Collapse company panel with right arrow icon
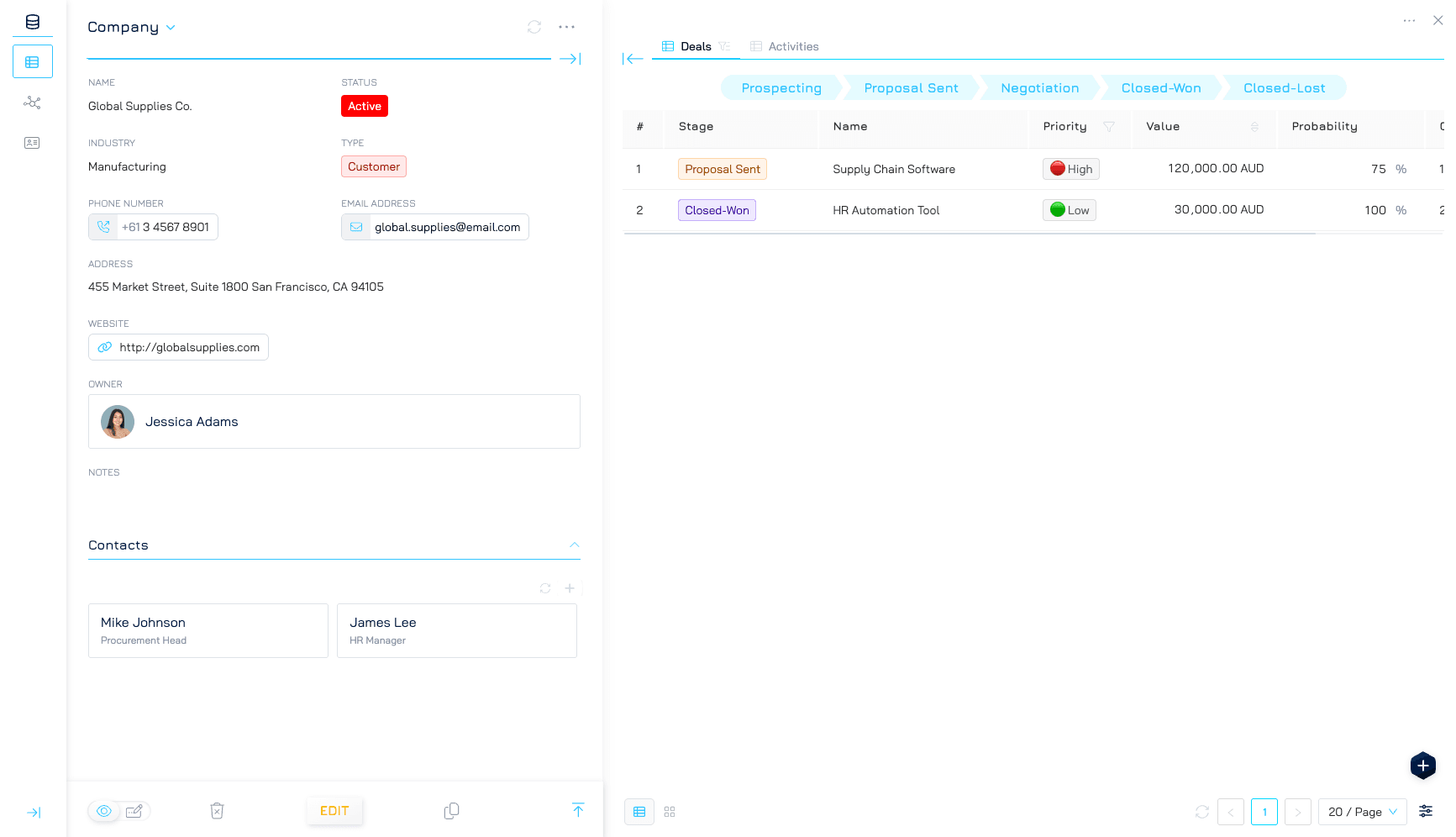This screenshot has width=1456, height=837. click(570, 59)
